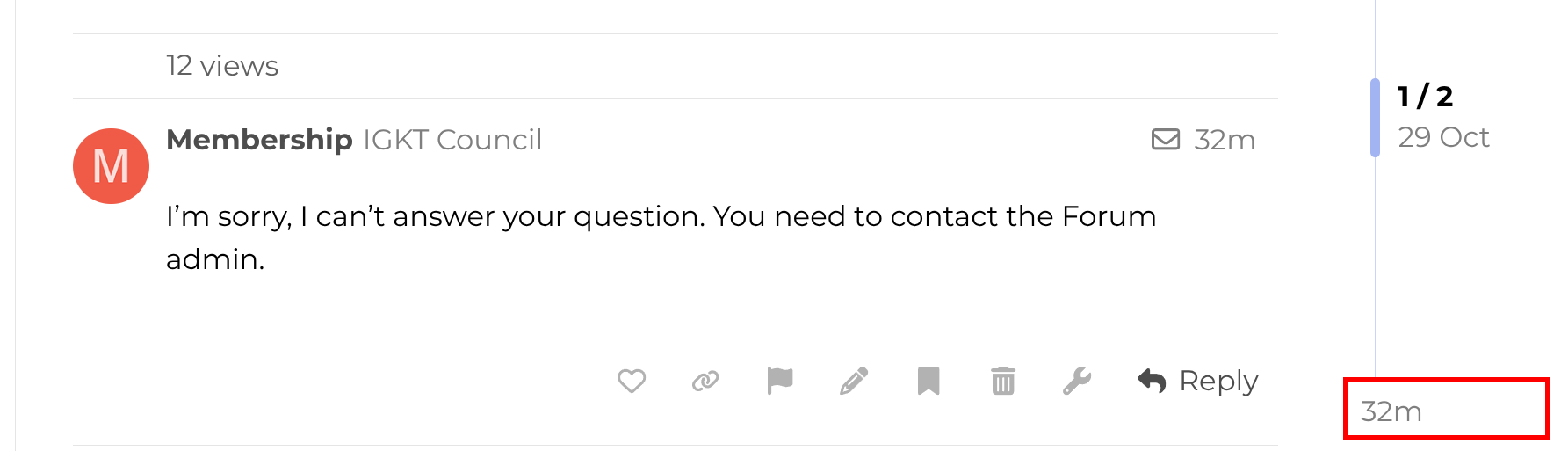Click the round M avatar
This screenshot has height=451, width=1568.
tap(111, 166)
